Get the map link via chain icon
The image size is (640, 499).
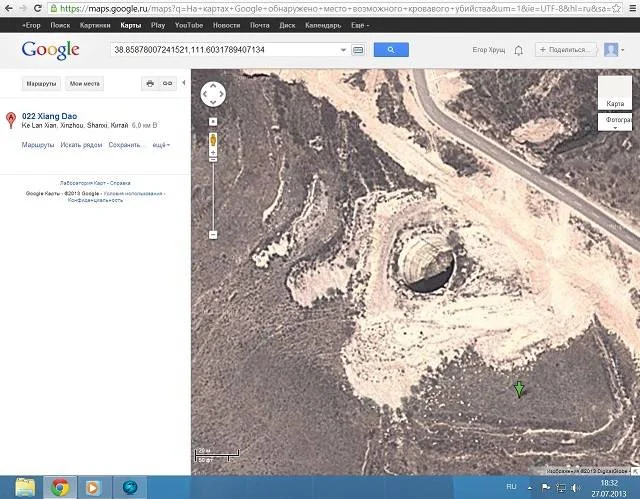click(167, 84)
